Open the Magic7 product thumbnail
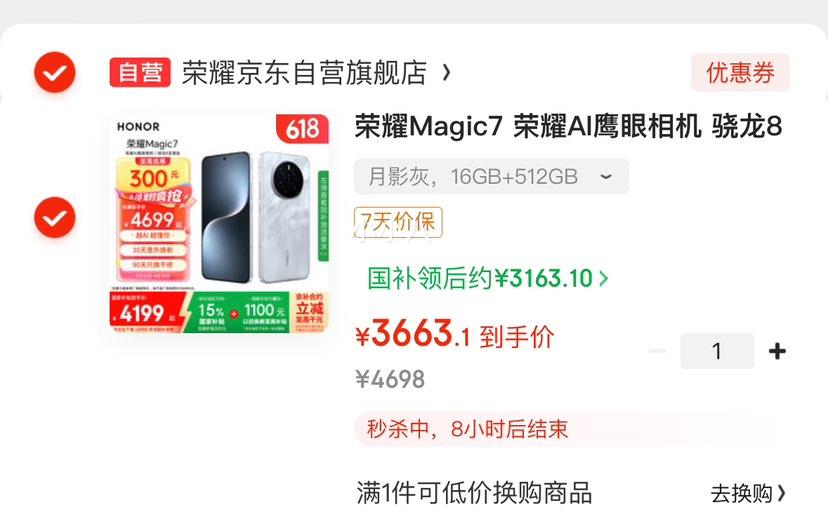Image resolution: width=828 pixels, height=526 pixels. click(x=219, y=223)
